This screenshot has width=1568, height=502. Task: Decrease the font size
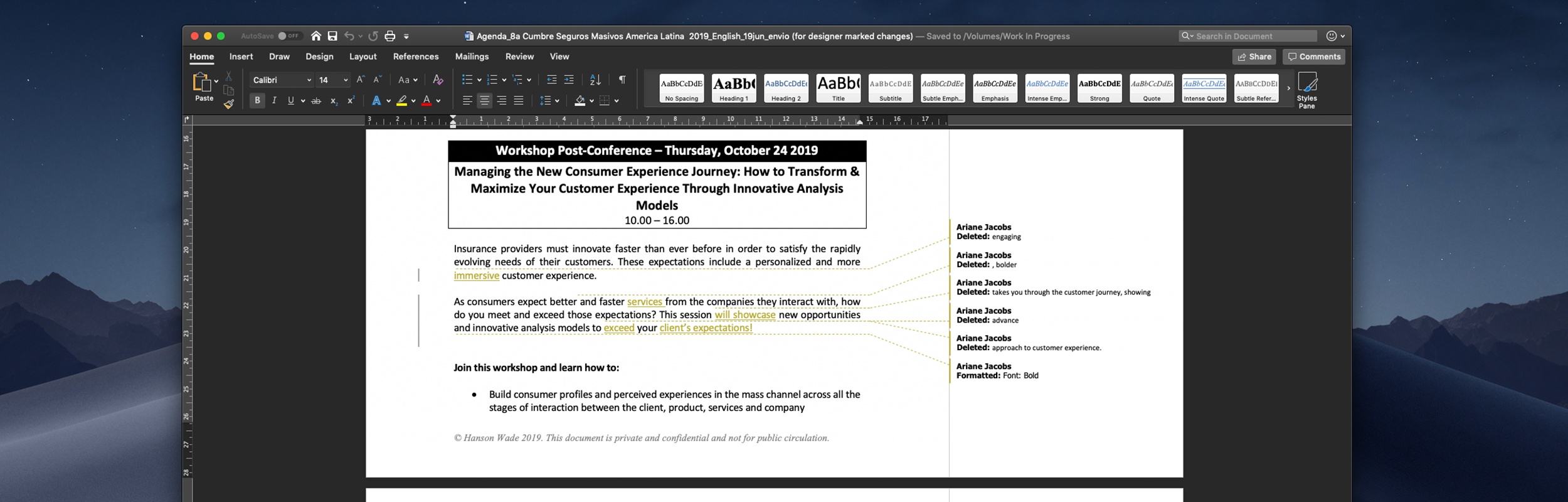pos(377,80)
